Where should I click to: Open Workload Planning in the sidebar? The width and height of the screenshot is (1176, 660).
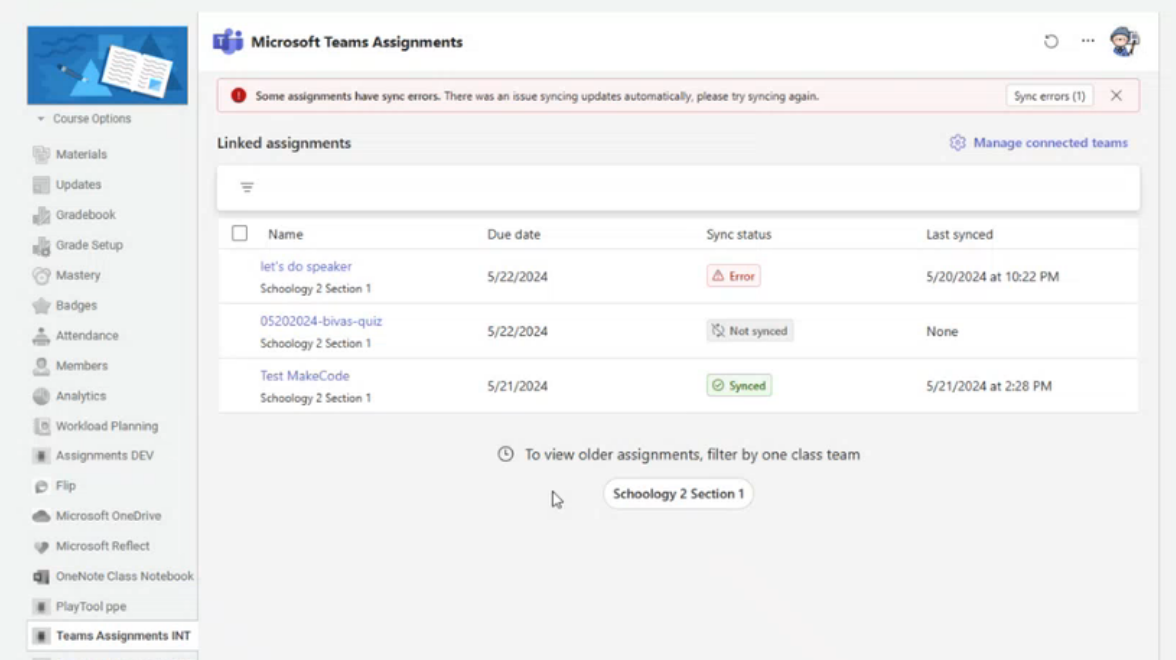coord(106,426)
